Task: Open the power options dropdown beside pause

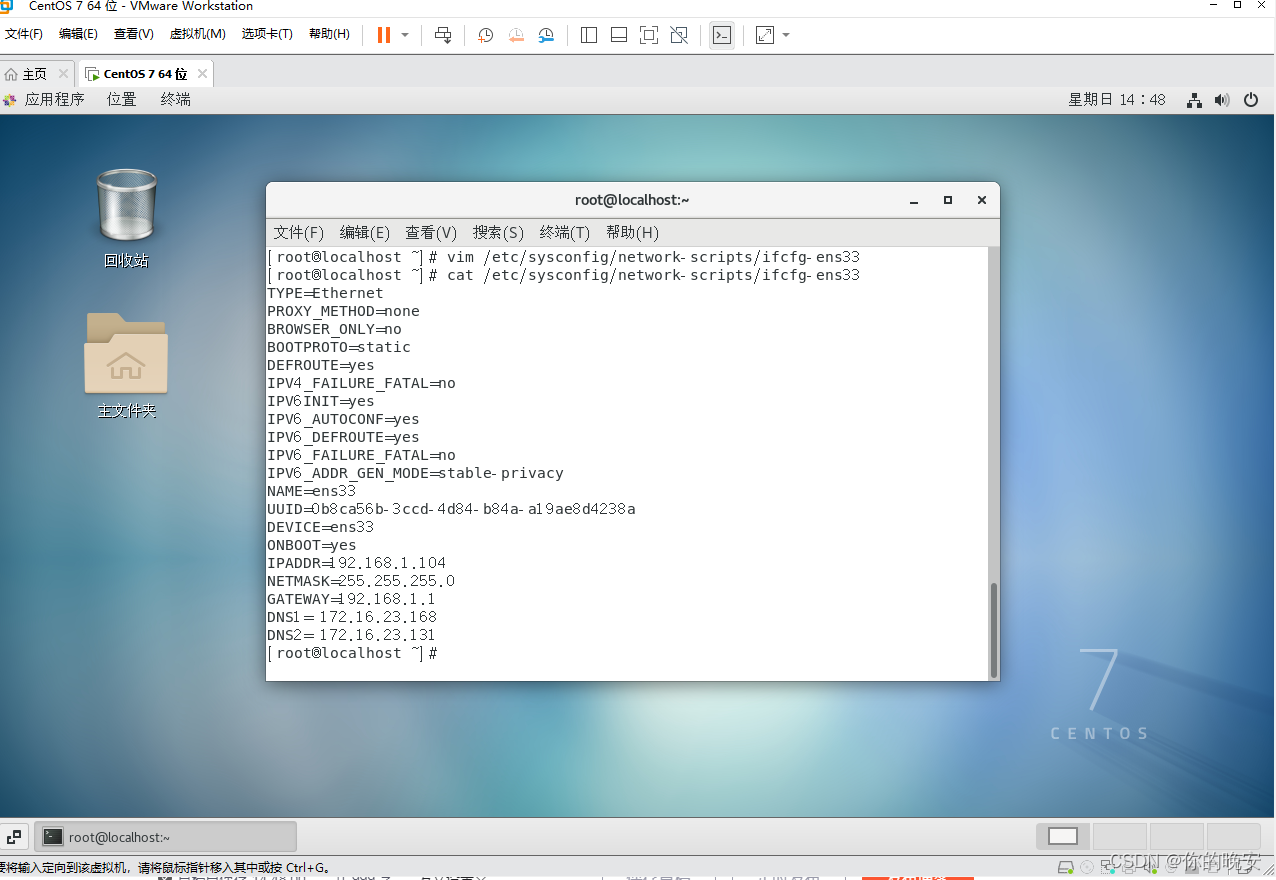Action: click(405, 35)
